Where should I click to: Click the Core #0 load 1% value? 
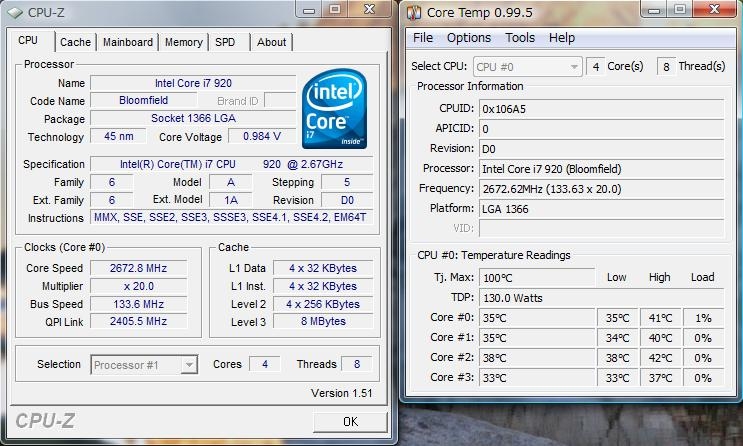pos(703,318)
